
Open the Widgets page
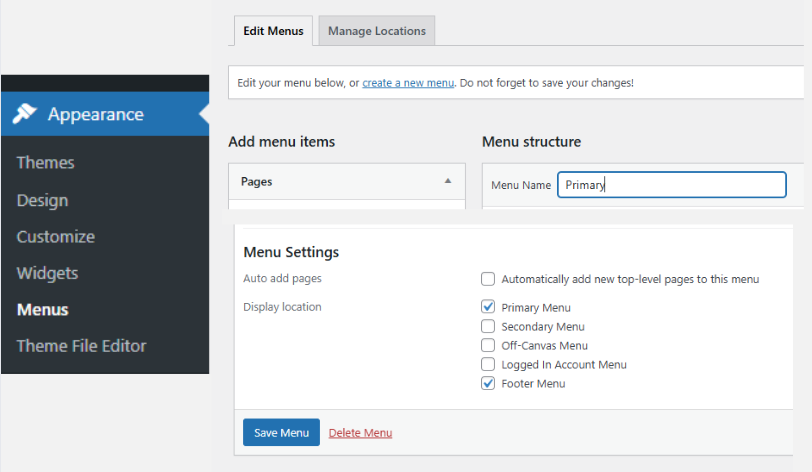(x=47, y=273)
